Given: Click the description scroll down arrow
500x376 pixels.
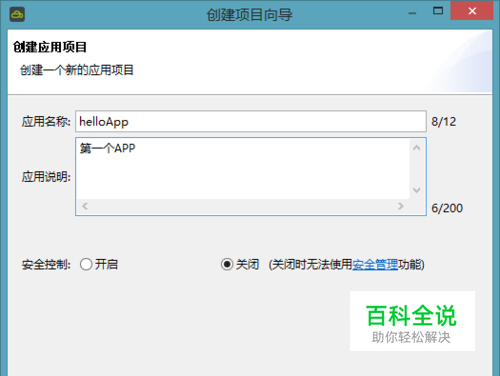Looking at the screenshot, I should tap(417, 190).
